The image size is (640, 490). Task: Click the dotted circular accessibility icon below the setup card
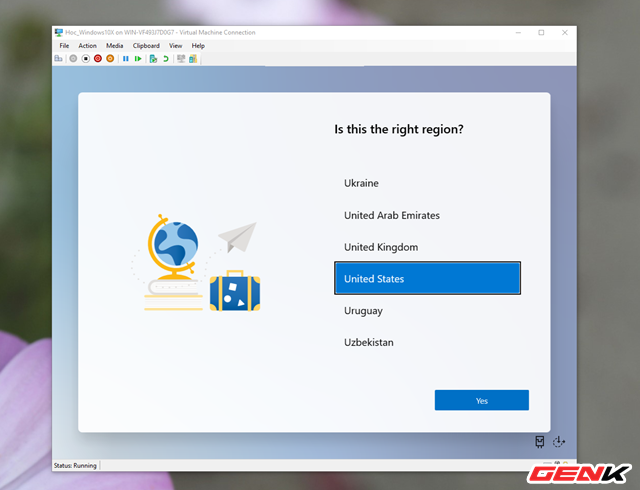558,441
